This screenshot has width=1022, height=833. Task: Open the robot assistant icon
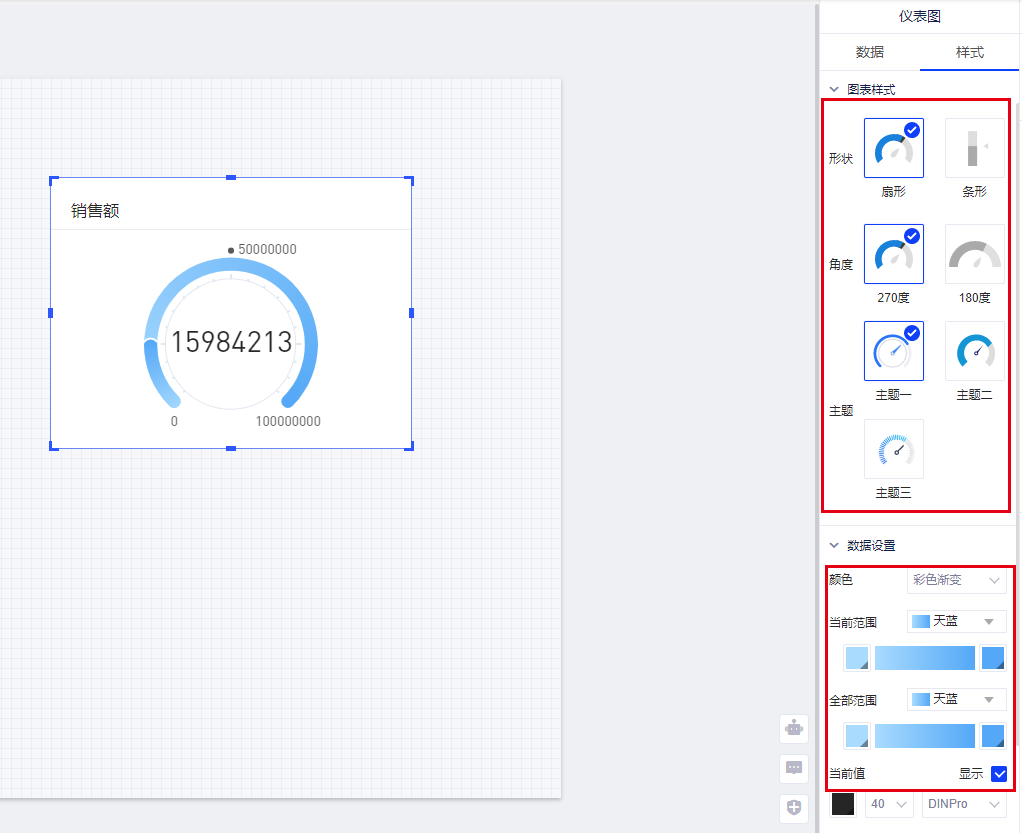tap(794, 728)
